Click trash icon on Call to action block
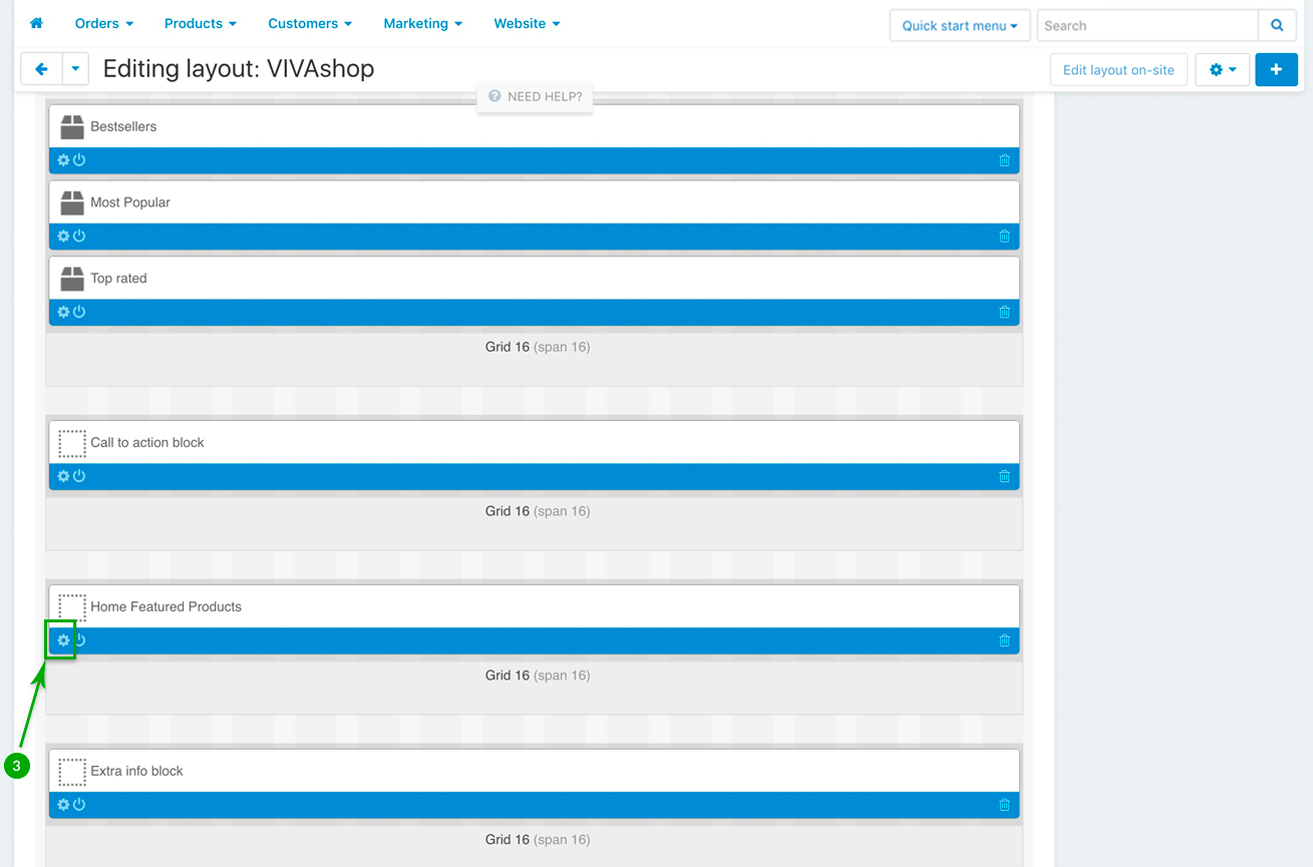The width and height of the screenshot is (1313, 867). tap(1004, 477)
